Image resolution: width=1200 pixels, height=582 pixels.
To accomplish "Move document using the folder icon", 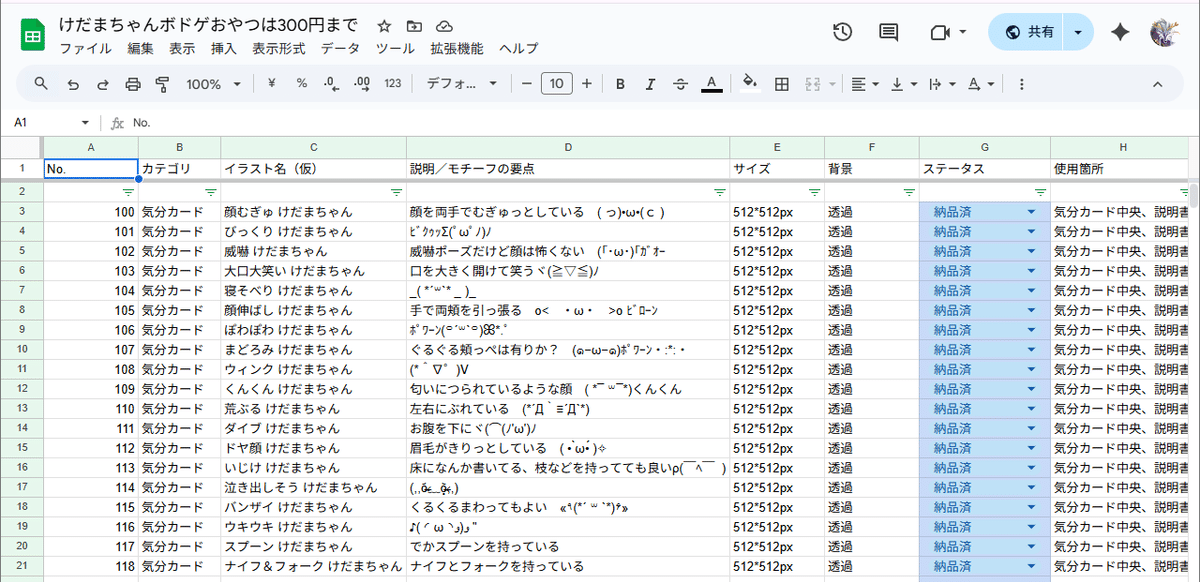I will (x=414, y=26).
